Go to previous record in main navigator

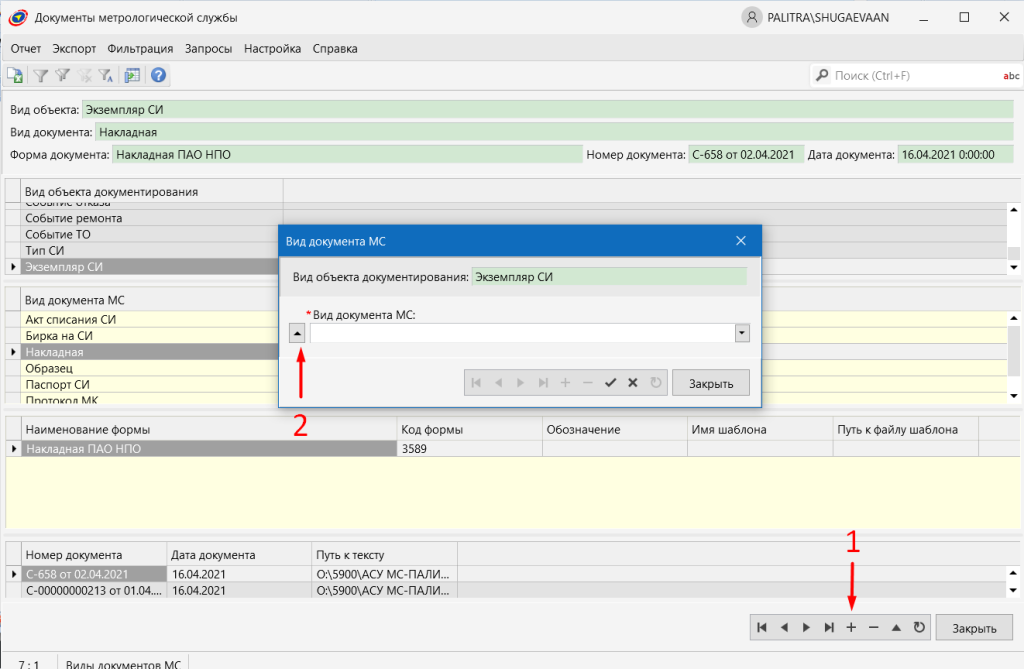(x=784, y=627)
